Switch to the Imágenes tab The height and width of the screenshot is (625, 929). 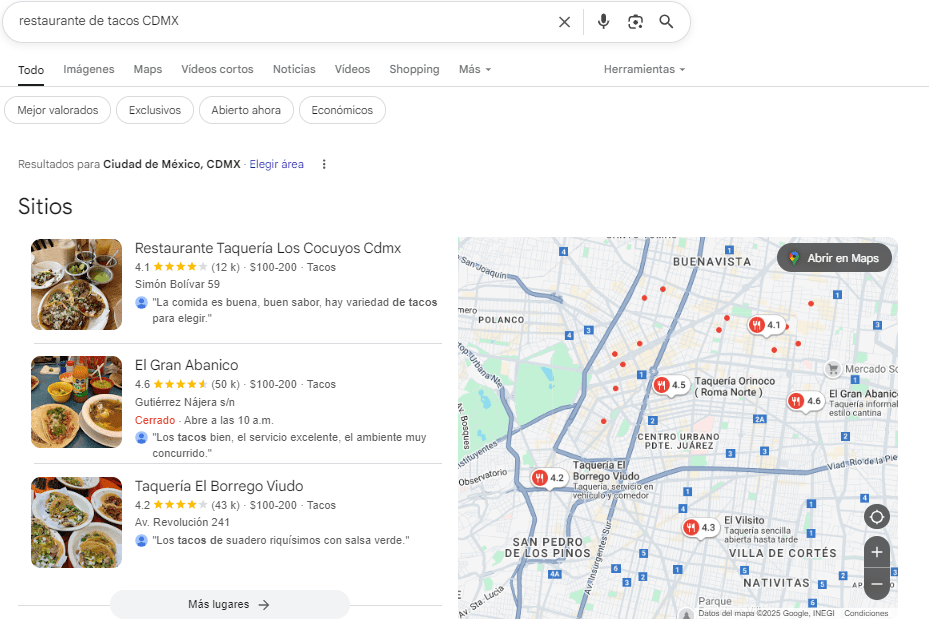[x=89, y=69]
